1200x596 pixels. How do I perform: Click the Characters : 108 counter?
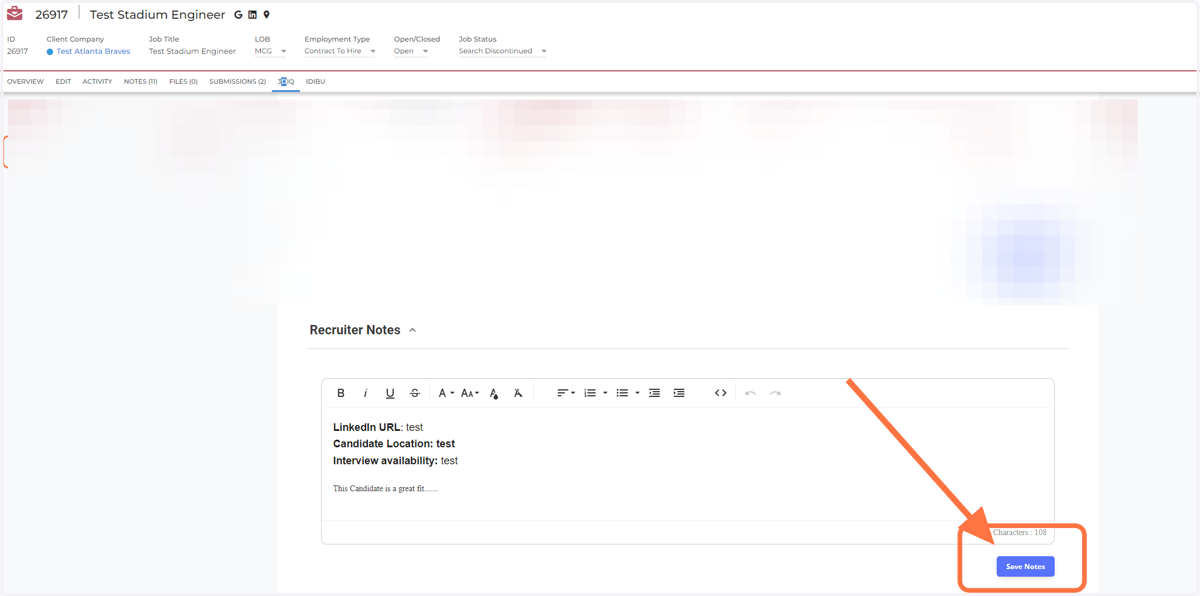click(x=1019, y=533)
